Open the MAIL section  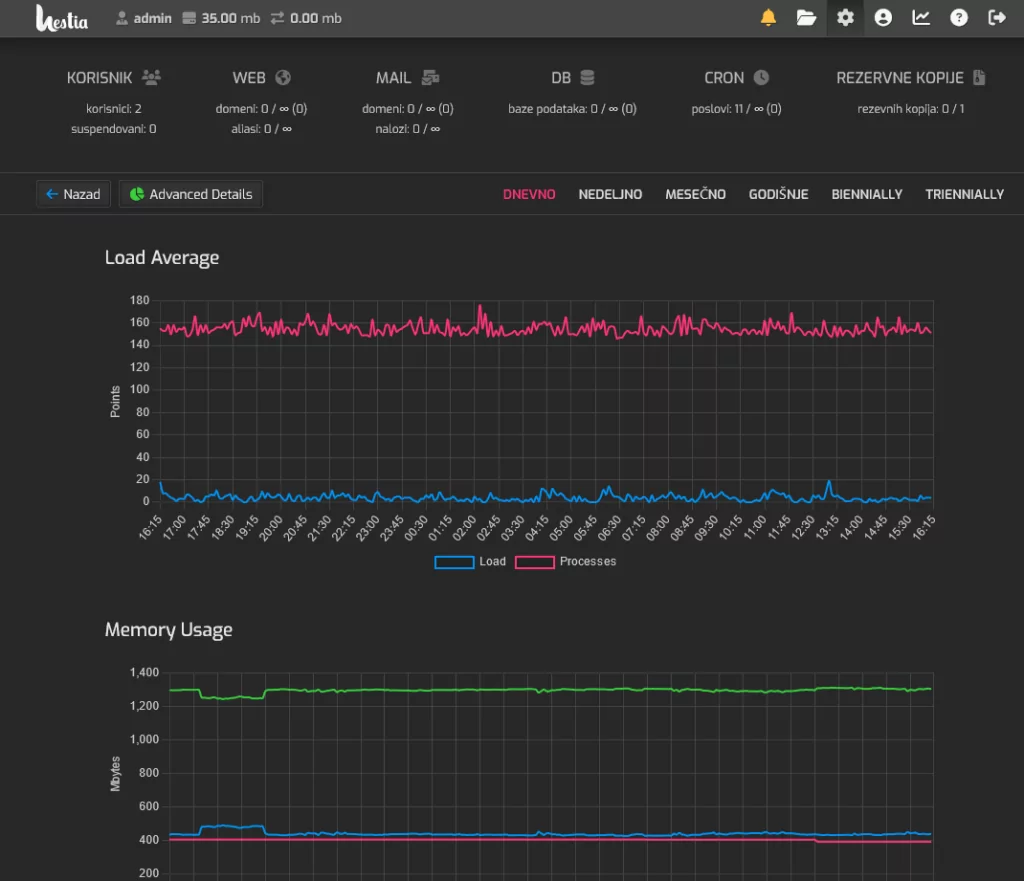(408, 78)
